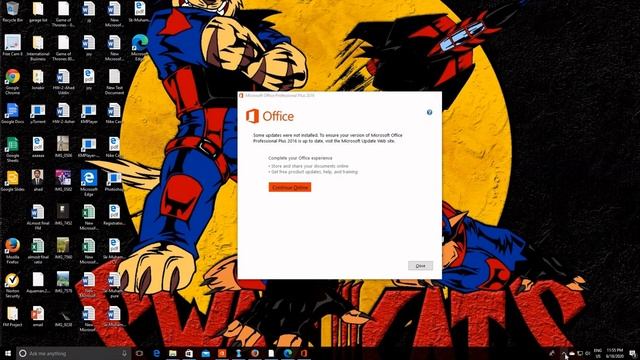Open the Google Slides desktop shortcut
The width and height of the screenshot is (640, 360).
point(13,181)
